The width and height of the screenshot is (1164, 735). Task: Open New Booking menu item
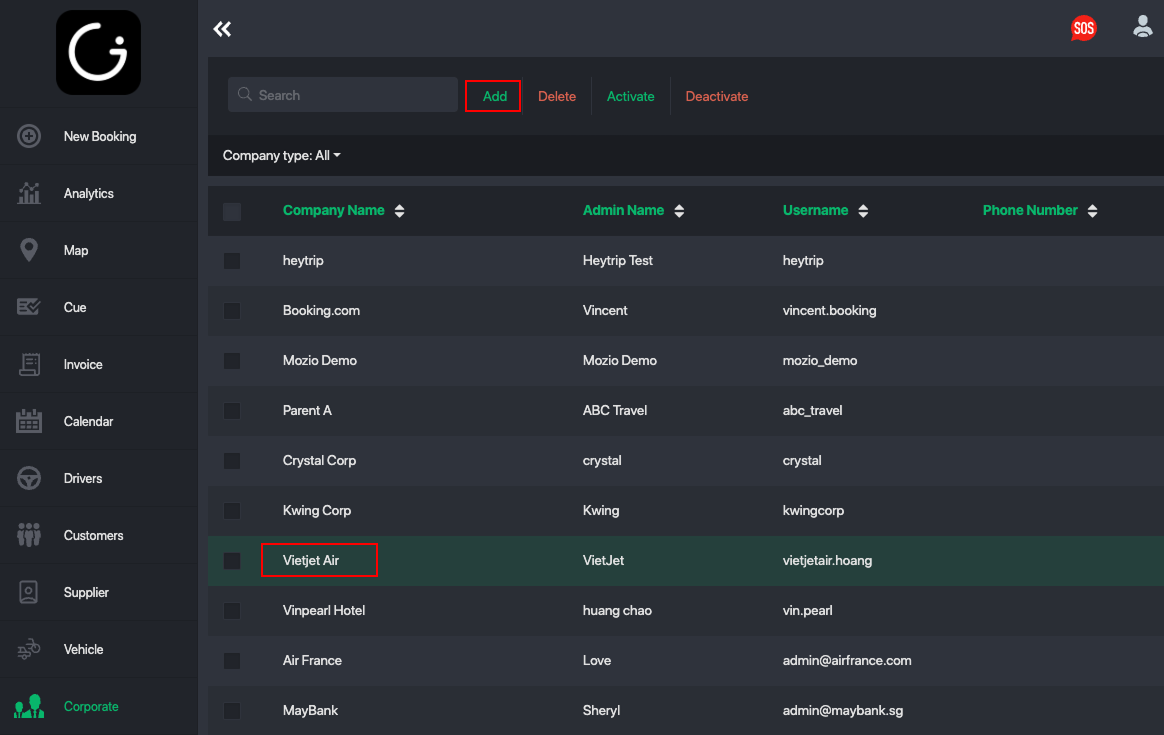pyautogui.click(x=99, y=137)
